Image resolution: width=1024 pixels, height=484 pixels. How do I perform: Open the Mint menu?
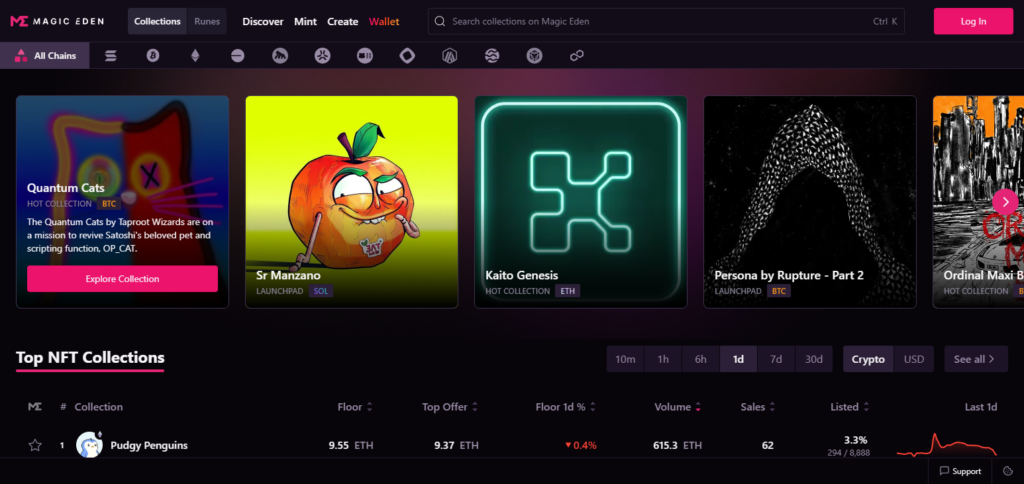(x=305, y=22)
